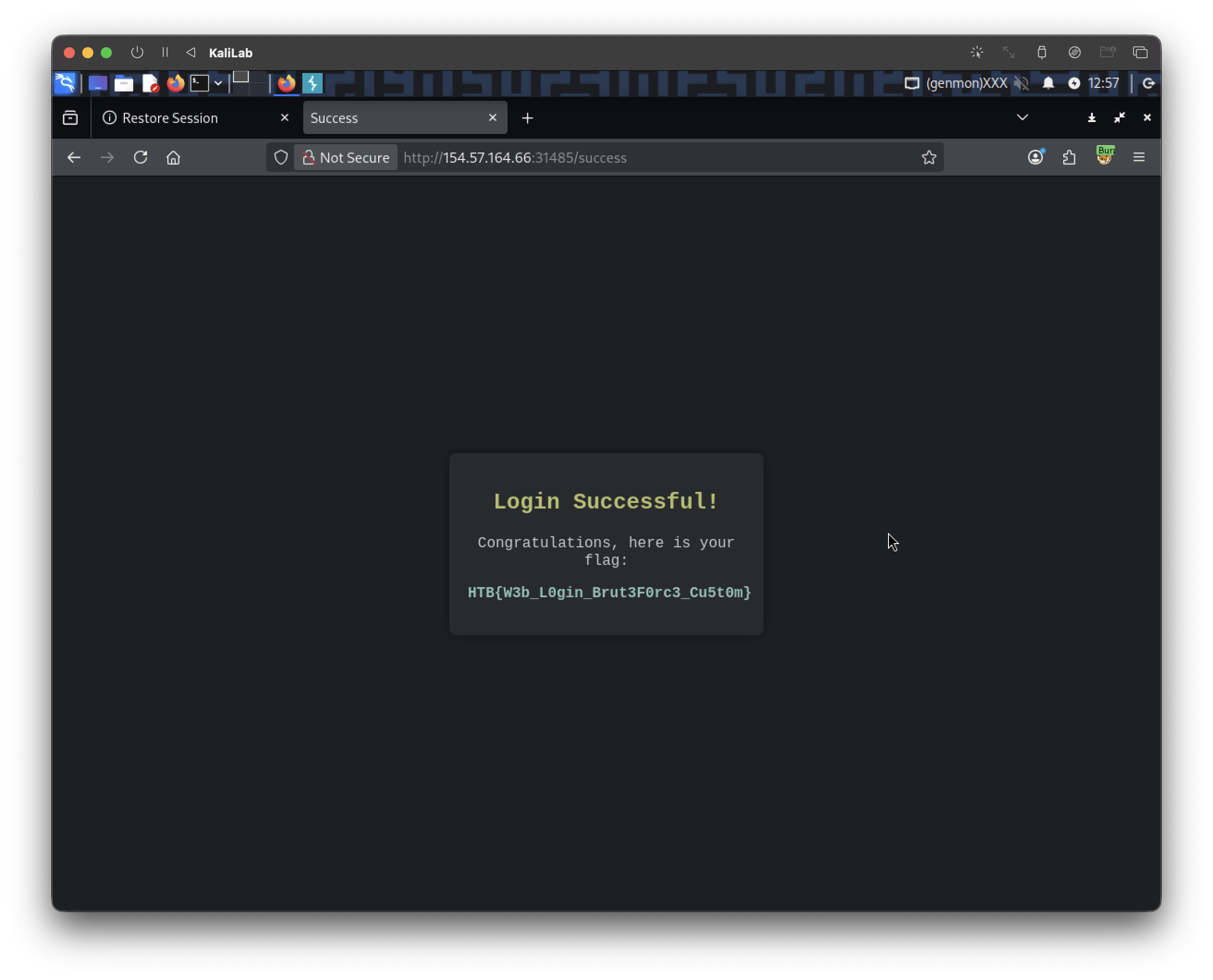Screen dimensions: 1213x980
Task: Open the Firefox extensions puzzle icon
Action: pos(1069,158)
